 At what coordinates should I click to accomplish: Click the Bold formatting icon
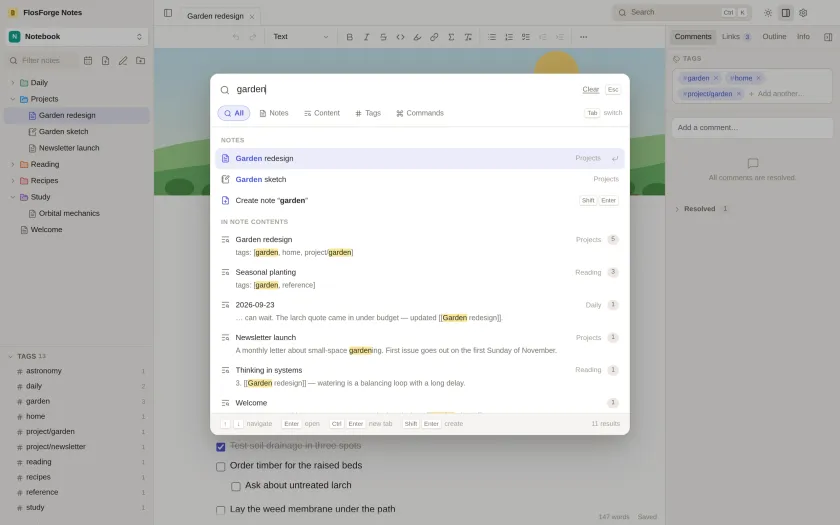(x=349, y=37)
